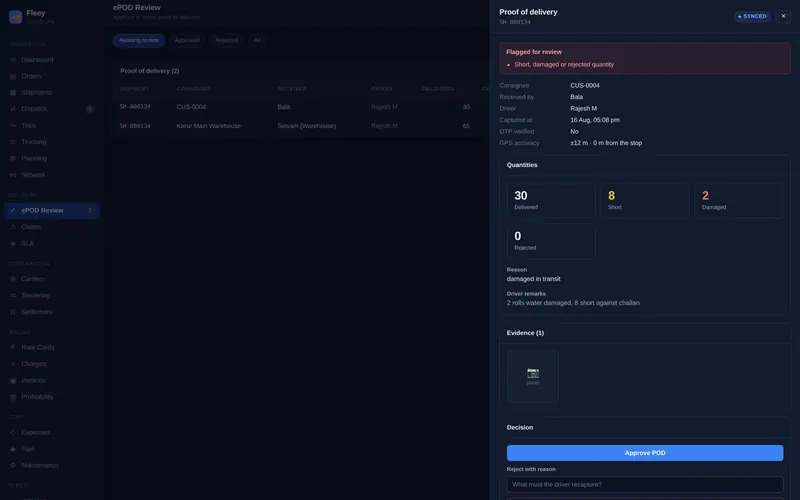Switch to the Rejected filter tab
The width and height of the screenshot is (800, 500).
click(227, 40)
